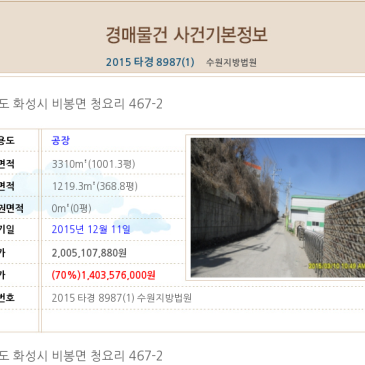
Task: Open the factory road photo thumbnail
Action: pos(278,207)
